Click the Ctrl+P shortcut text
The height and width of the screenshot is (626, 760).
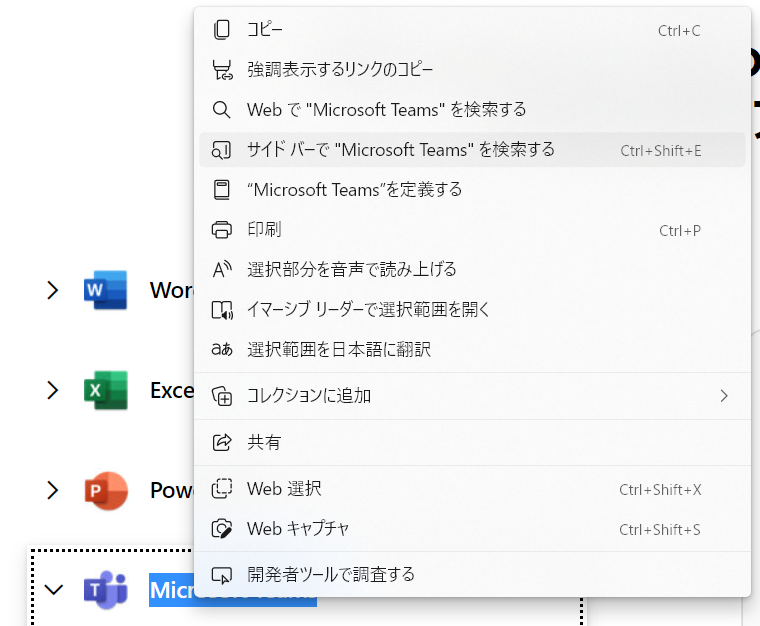[x=680, y=231]
